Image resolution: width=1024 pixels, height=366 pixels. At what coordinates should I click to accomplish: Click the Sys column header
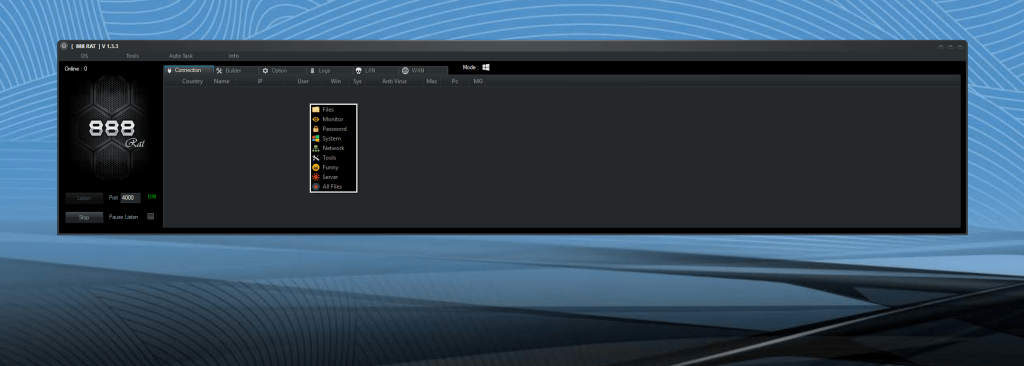(x=357, y=81)
